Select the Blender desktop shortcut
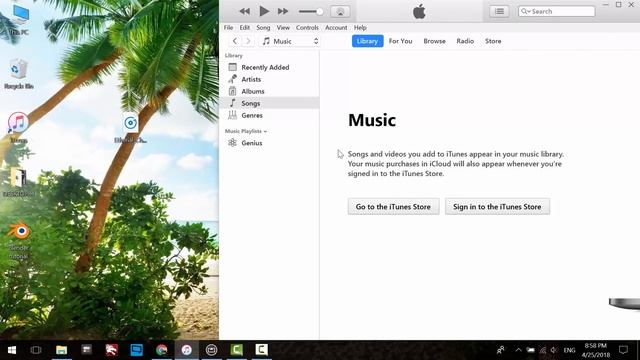 [18, 241]
